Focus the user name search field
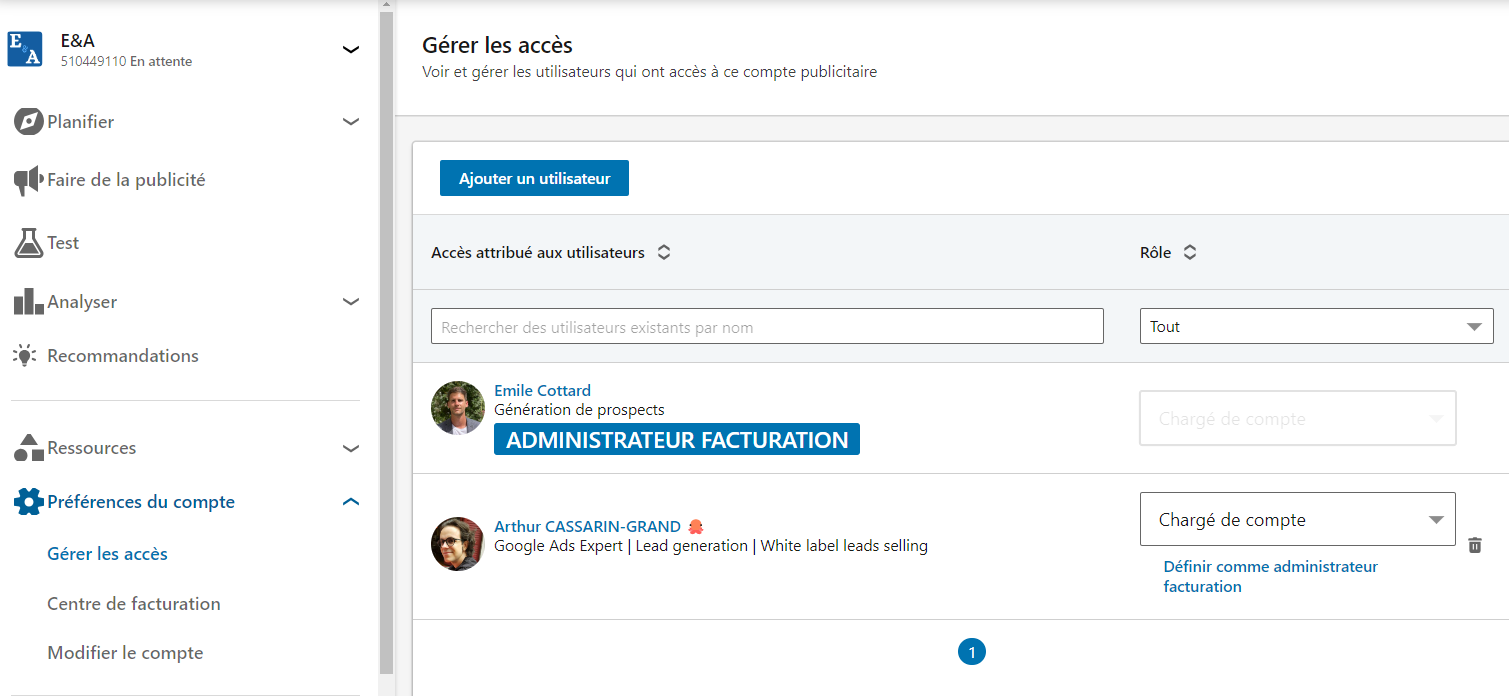Screen dimensions: 1509x696 click(767, 327)
